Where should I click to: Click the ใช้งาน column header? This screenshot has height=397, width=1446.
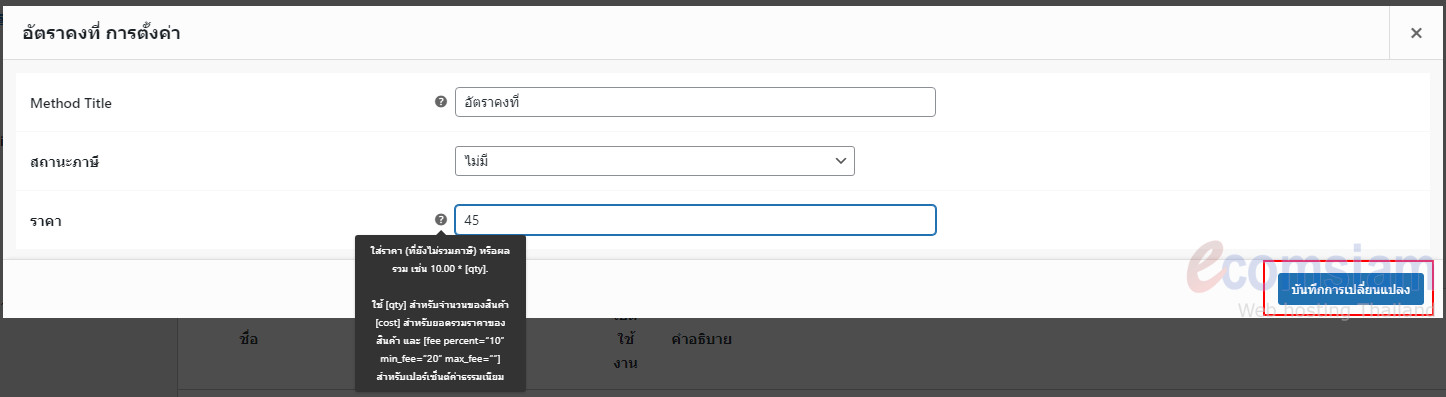click(626, 351)
